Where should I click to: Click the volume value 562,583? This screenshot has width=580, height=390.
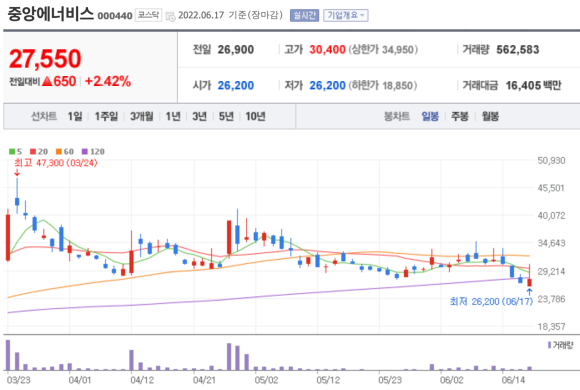point(518,50)
